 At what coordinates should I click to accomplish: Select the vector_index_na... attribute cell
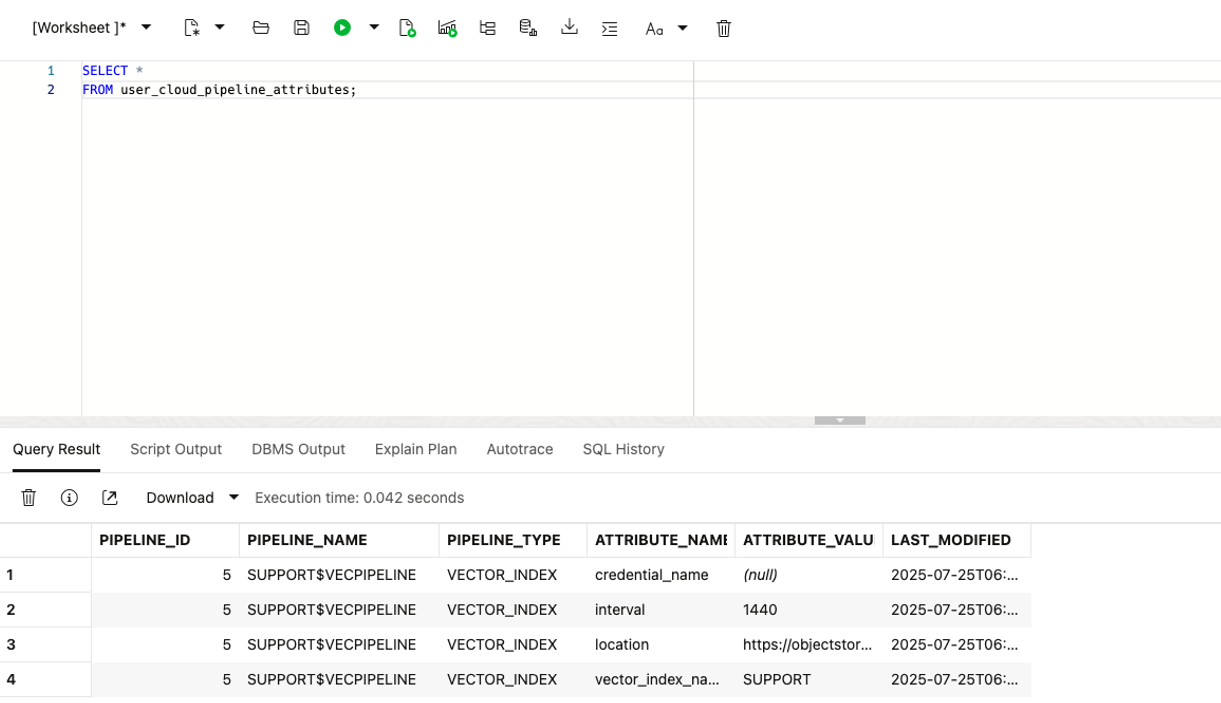pyautogui.click(x=661, y=680)
